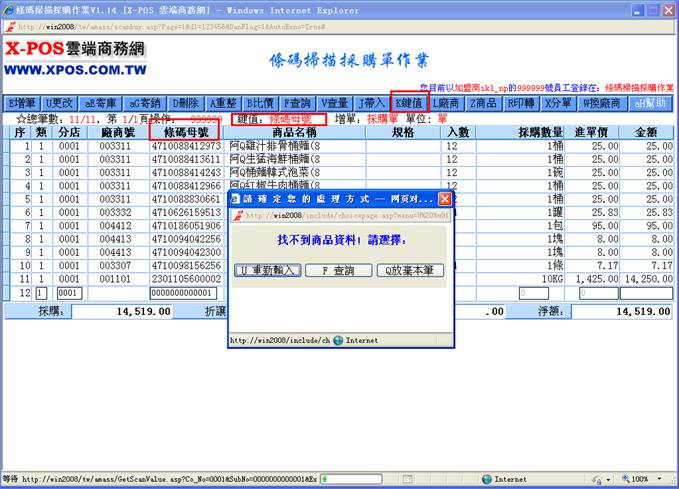Open the F查詢 search in toolbar
This screenshot has height=489, width=679.
click(297, 103)
